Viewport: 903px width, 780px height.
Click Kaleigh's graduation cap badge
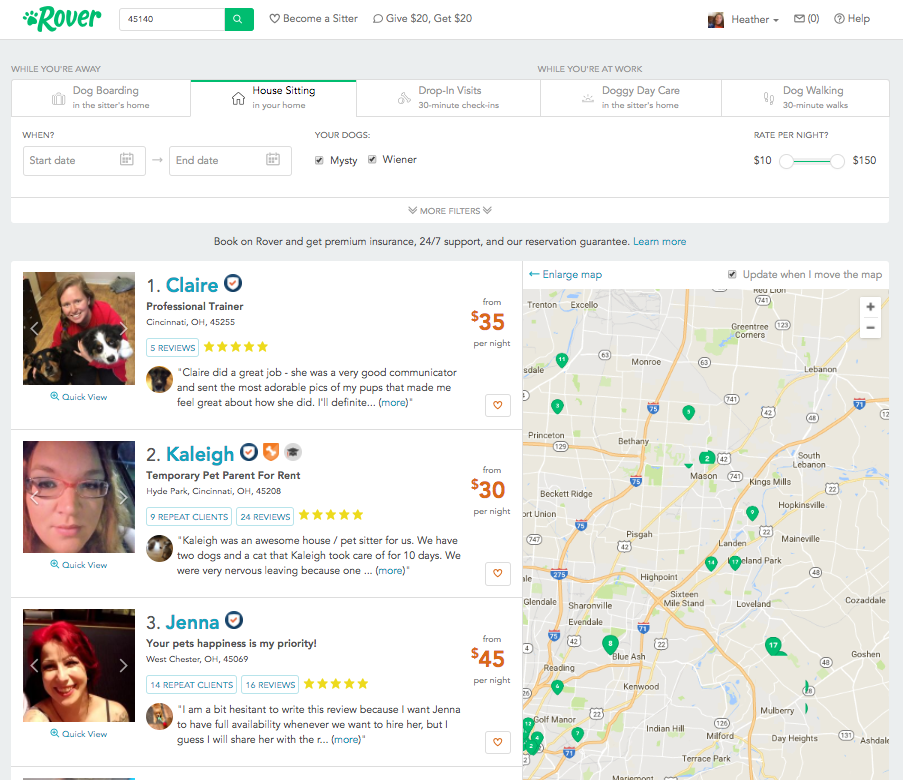(293, 452)
